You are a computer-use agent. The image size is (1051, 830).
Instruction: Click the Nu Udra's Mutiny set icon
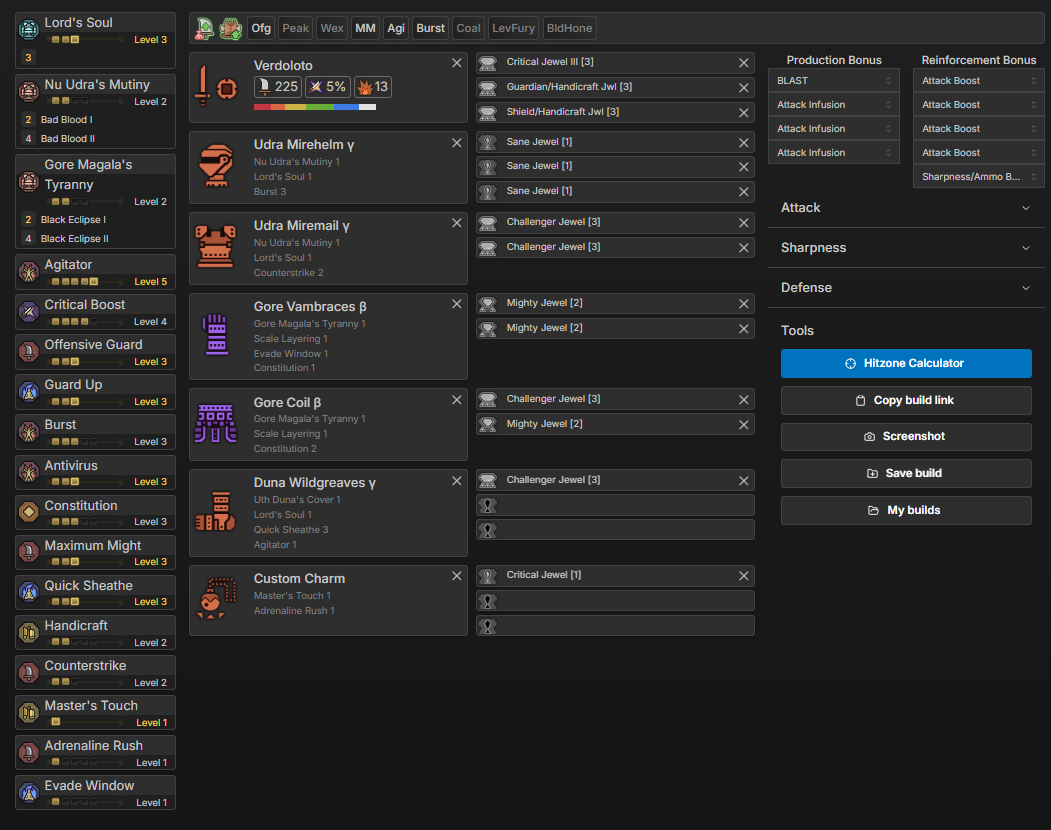[x=28, y=91]
